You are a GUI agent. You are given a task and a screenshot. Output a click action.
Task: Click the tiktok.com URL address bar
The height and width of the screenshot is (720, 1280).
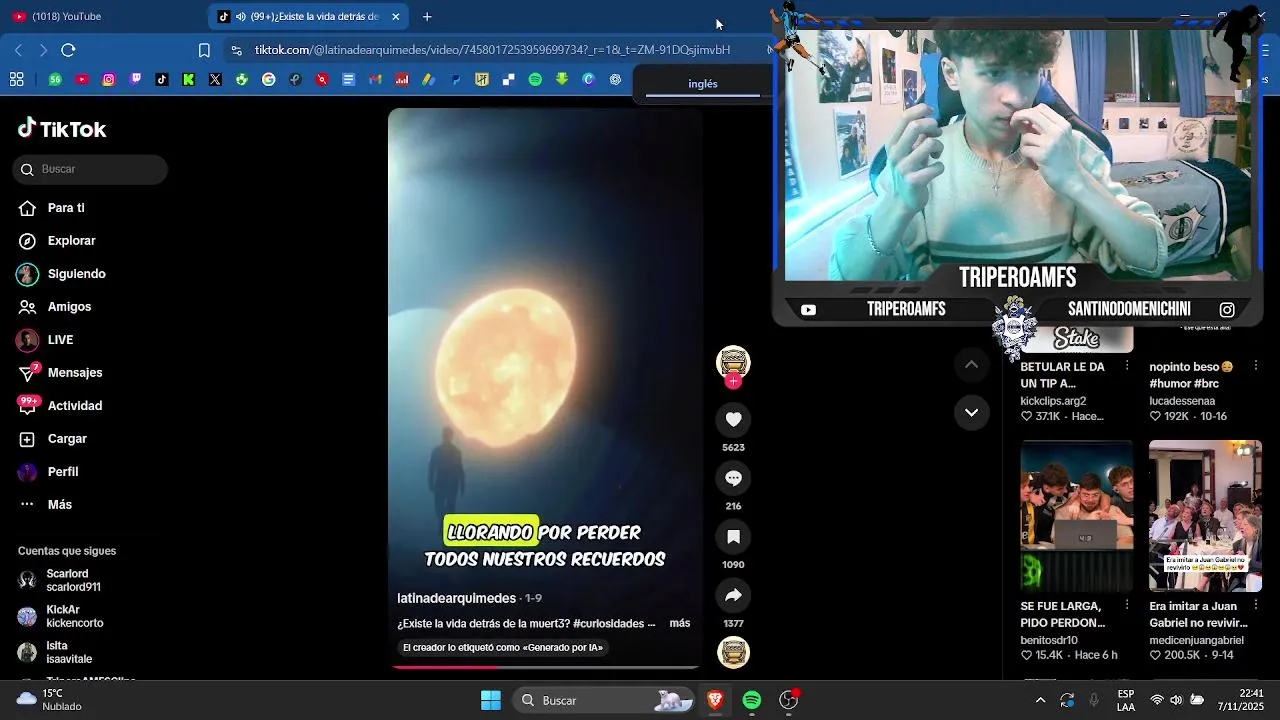[x=492, y=50]
